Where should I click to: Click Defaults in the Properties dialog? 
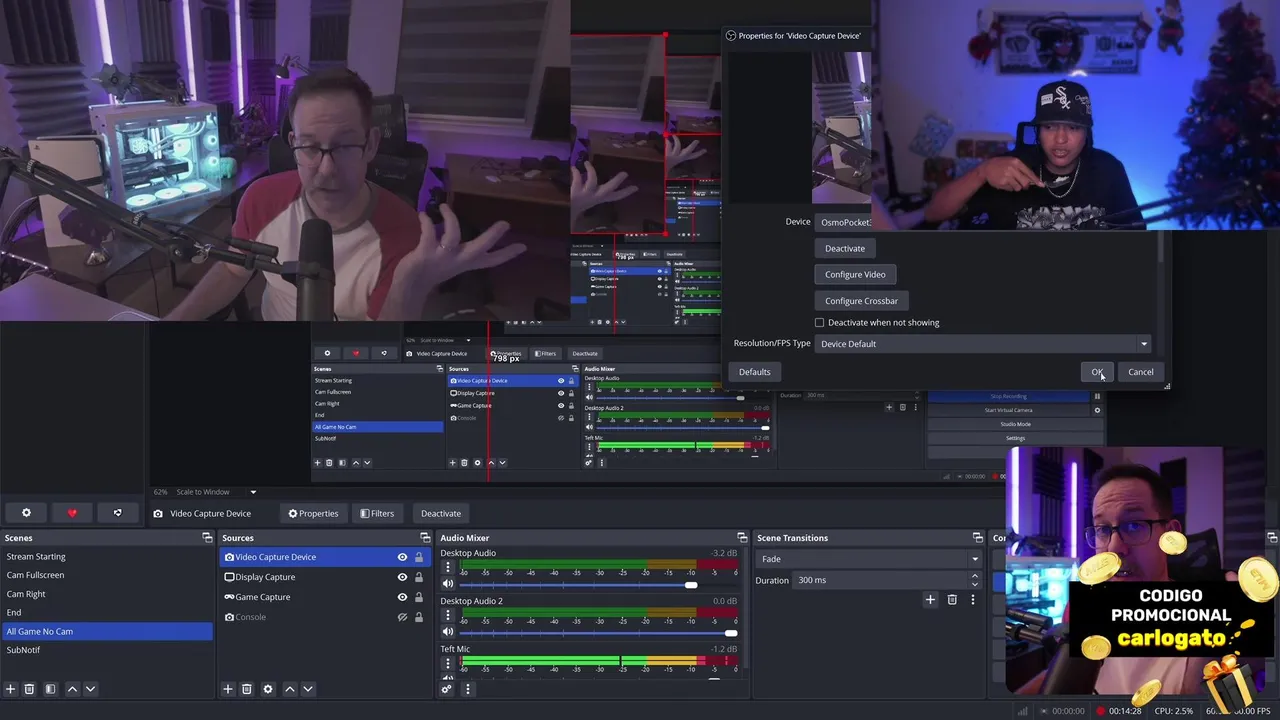click(x=755, y=372)
